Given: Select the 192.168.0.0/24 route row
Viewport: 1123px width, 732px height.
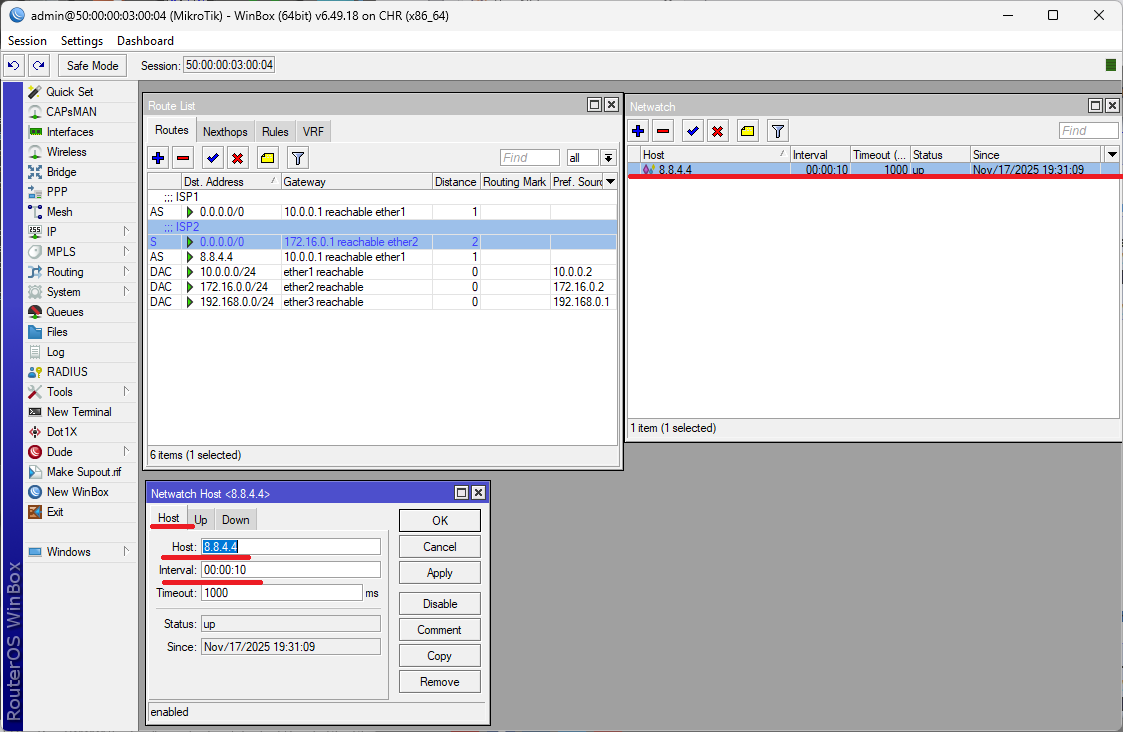Looking at the screenshot, I should click(x=237, y=302).
